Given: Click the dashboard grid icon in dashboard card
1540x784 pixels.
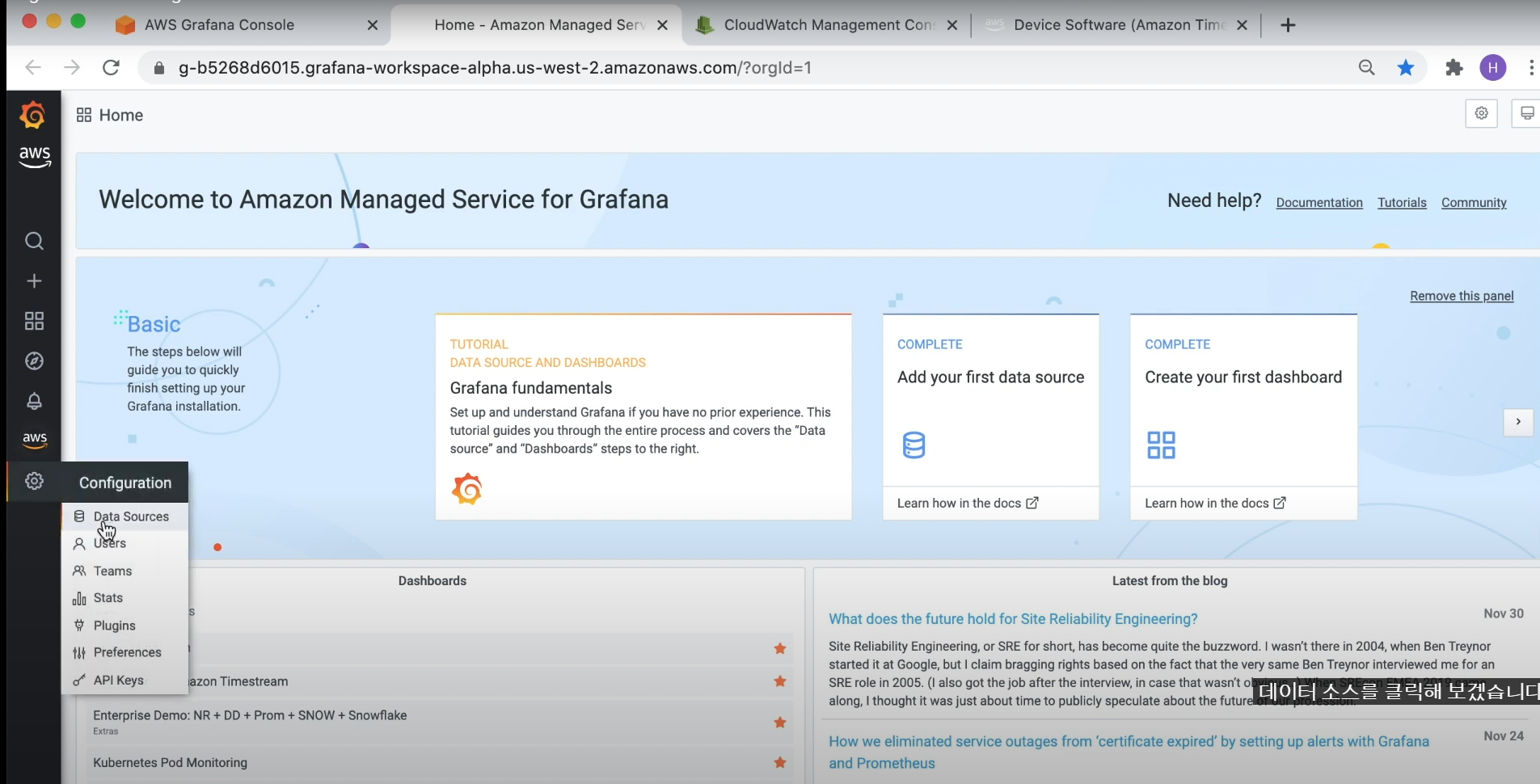Looking at the screenshot, I should click(x=1161, y=445).
